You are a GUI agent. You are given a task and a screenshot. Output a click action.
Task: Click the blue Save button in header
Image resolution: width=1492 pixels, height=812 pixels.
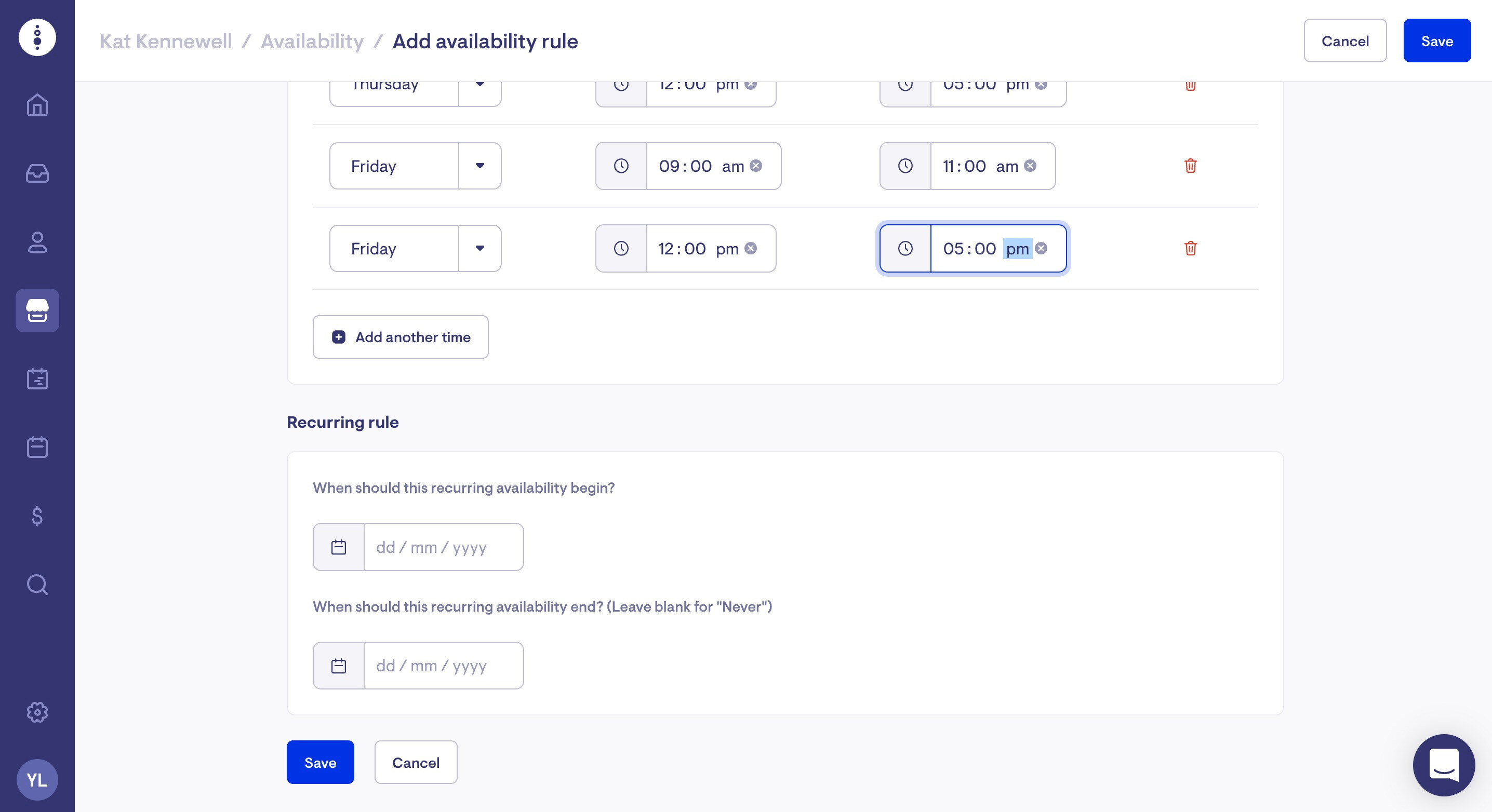(x=1436, y=40)
